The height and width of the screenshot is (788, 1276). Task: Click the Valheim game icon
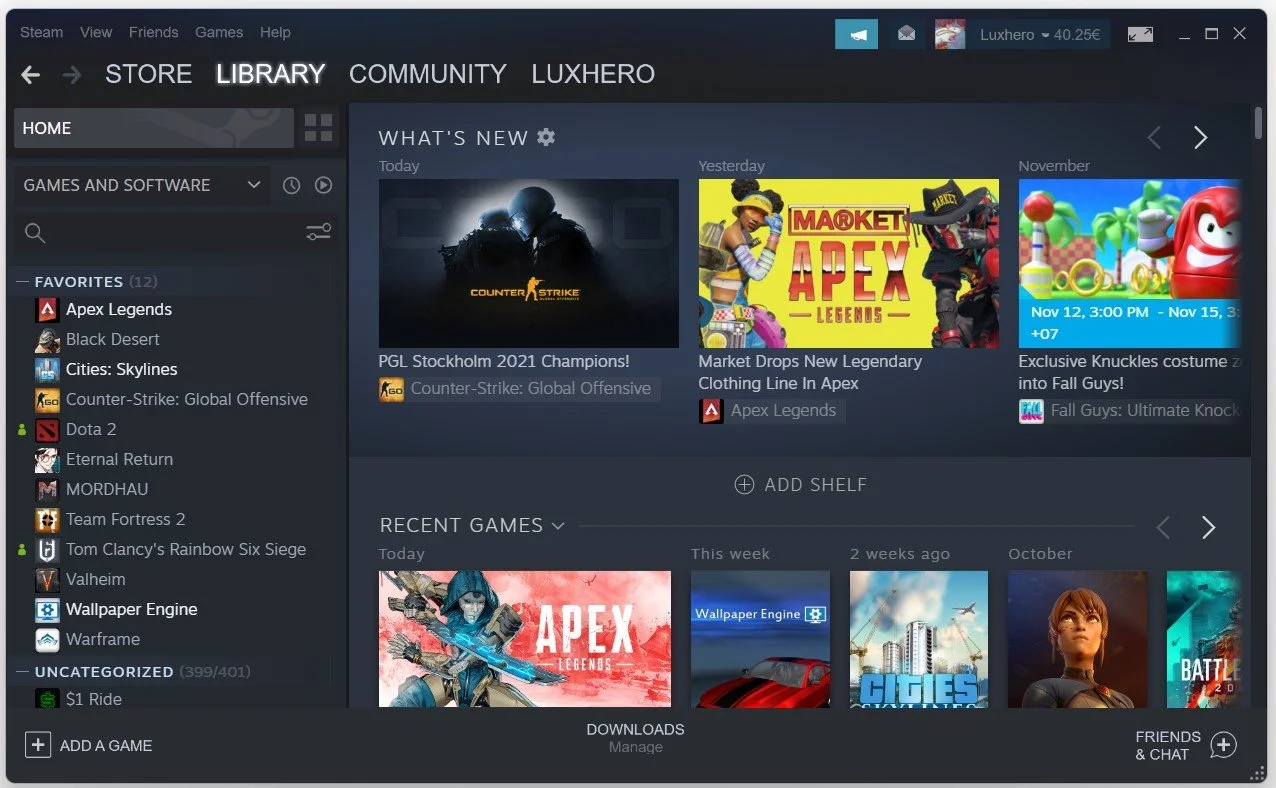pyautogui.click(x=47, y=580)
